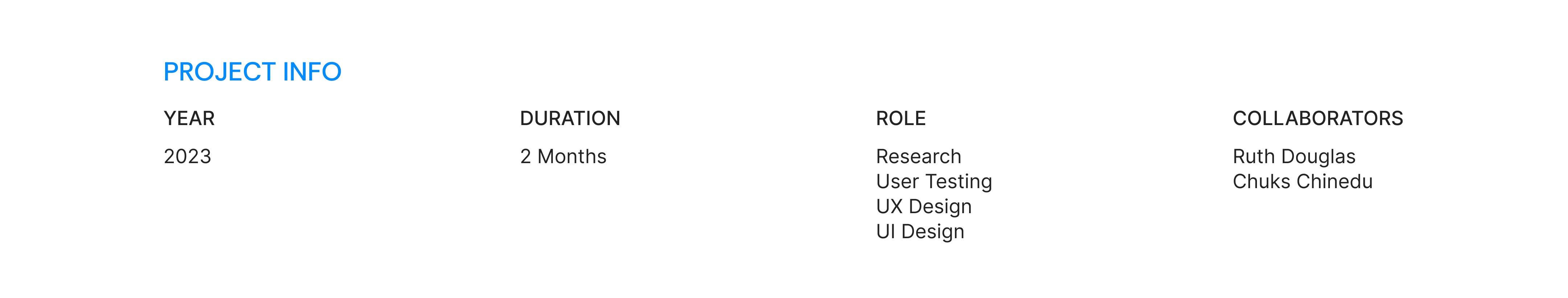1568x298 pixels.
Task: Select the DURATION column label
Action: 570,118
